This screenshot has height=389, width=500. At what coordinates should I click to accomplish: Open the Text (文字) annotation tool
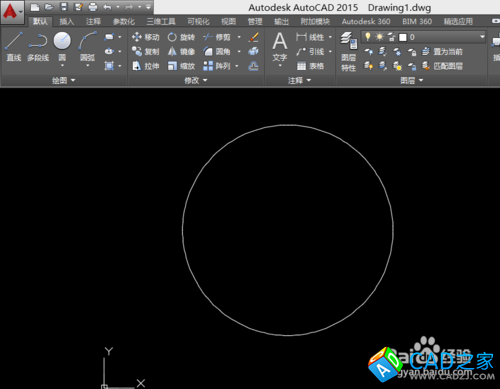point(280,48)
